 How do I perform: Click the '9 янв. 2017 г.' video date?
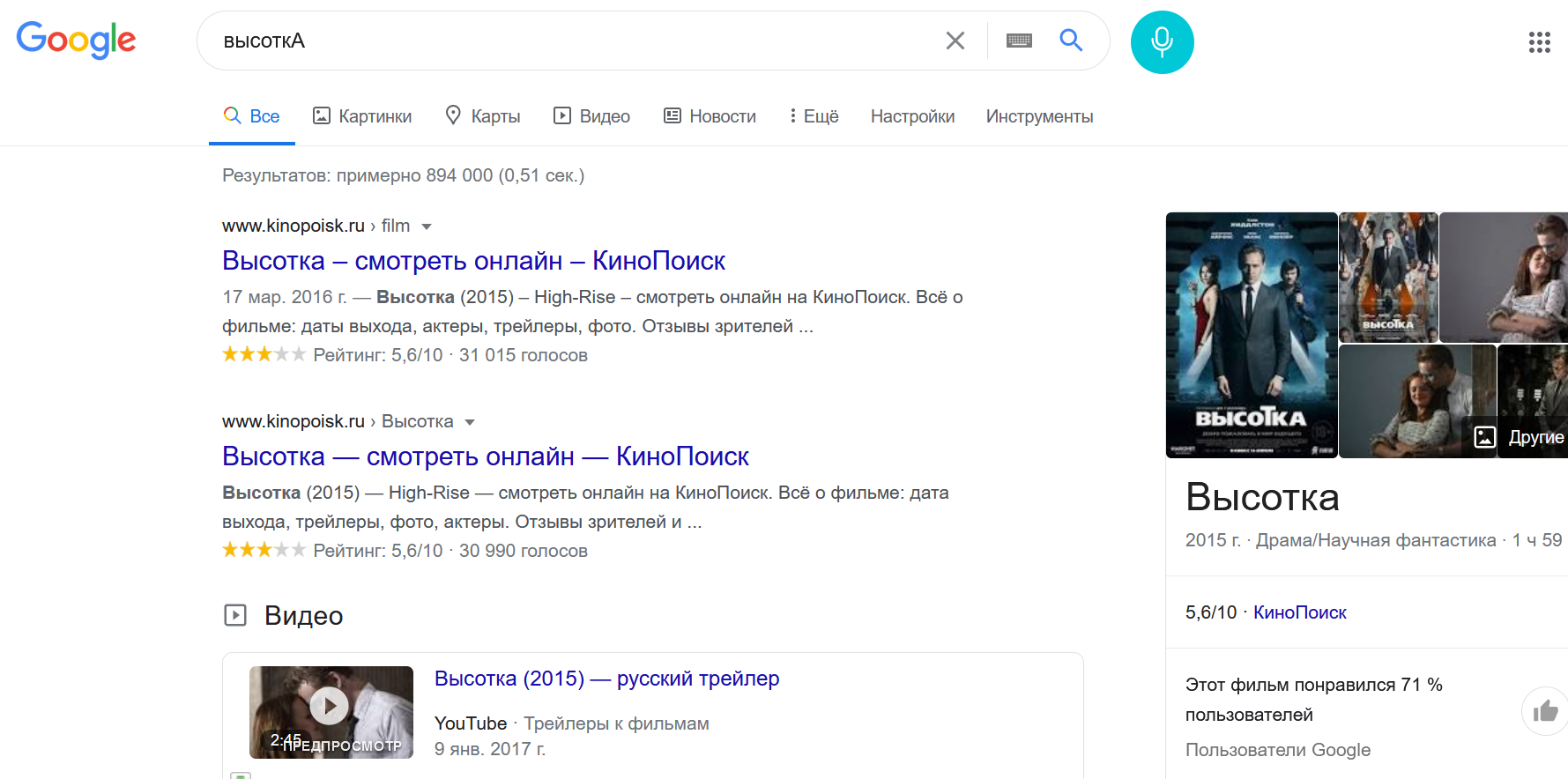490,749
